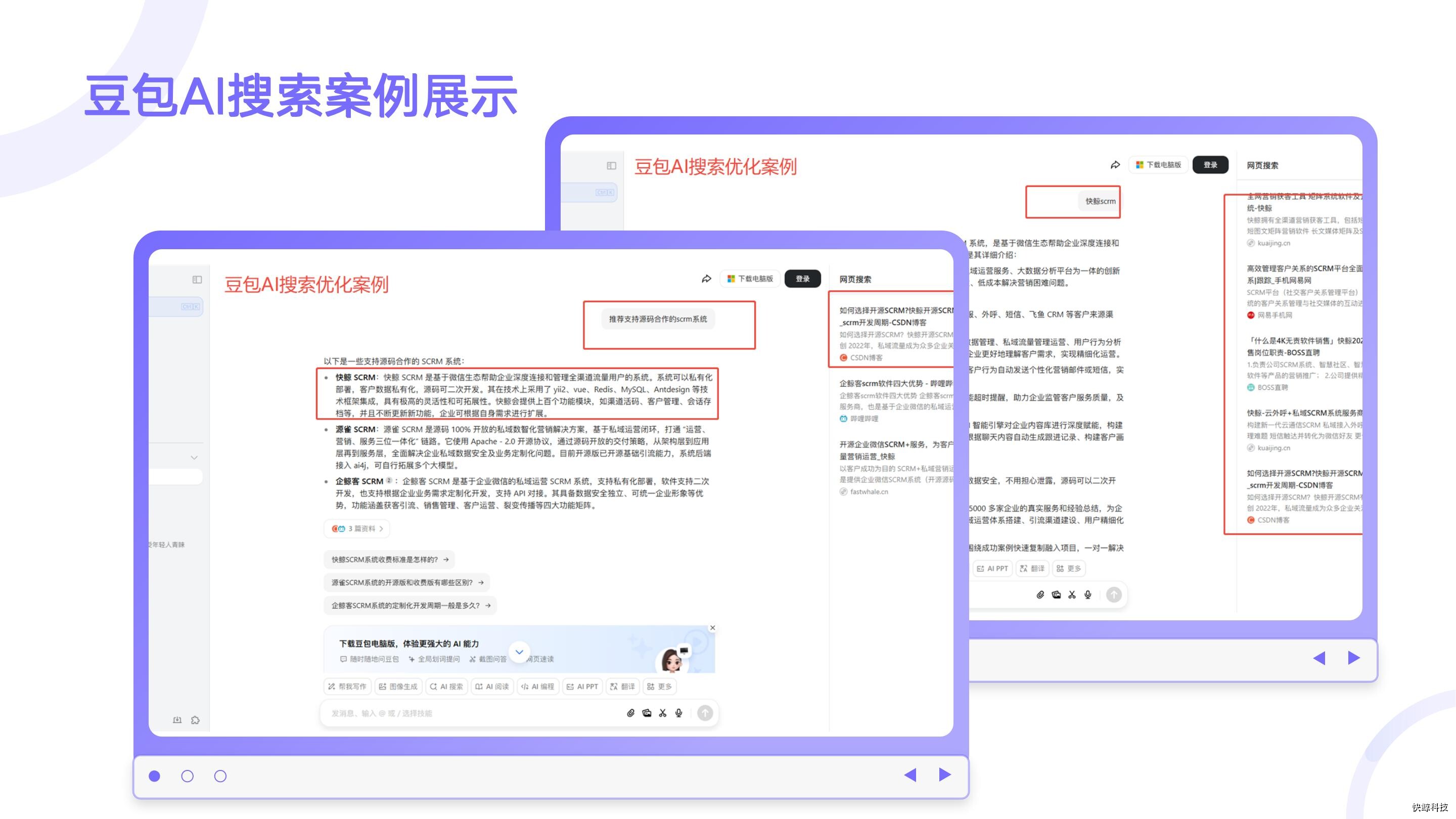Select AI 编程 skill
This screenshot has height=819, width=1456.
point(538,686)
